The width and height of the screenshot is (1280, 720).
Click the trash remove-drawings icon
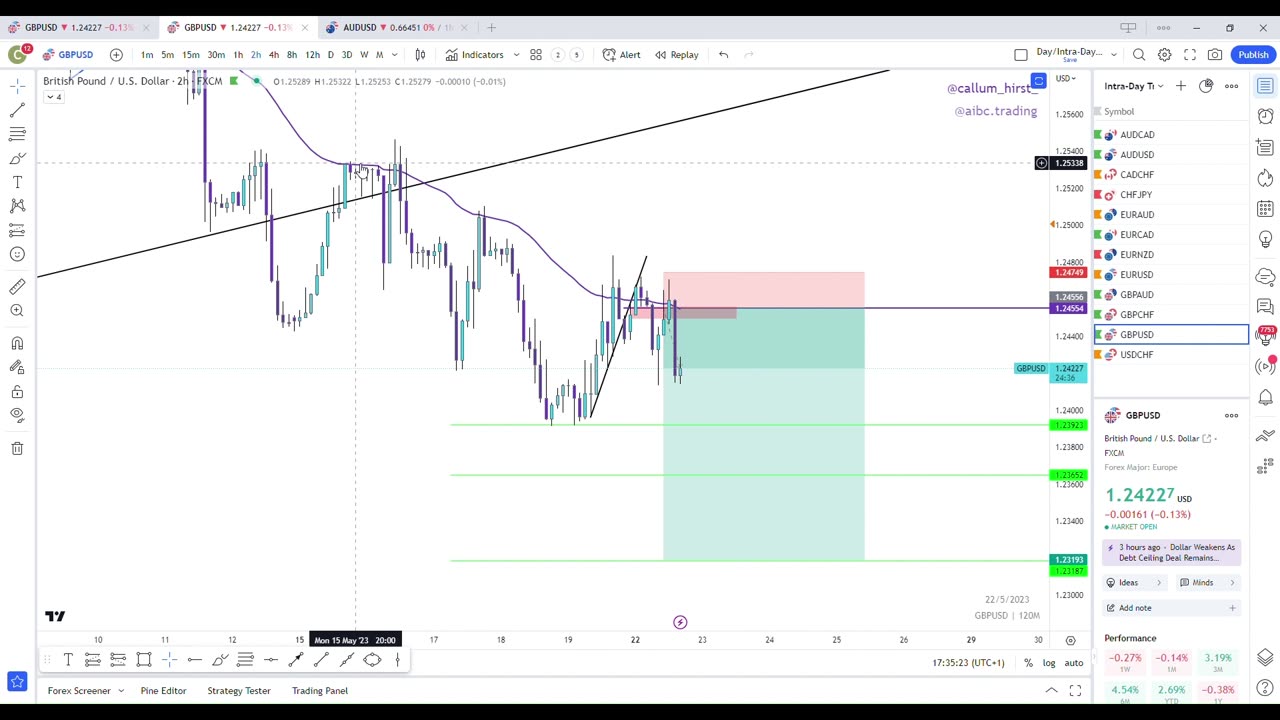(17, 449)
